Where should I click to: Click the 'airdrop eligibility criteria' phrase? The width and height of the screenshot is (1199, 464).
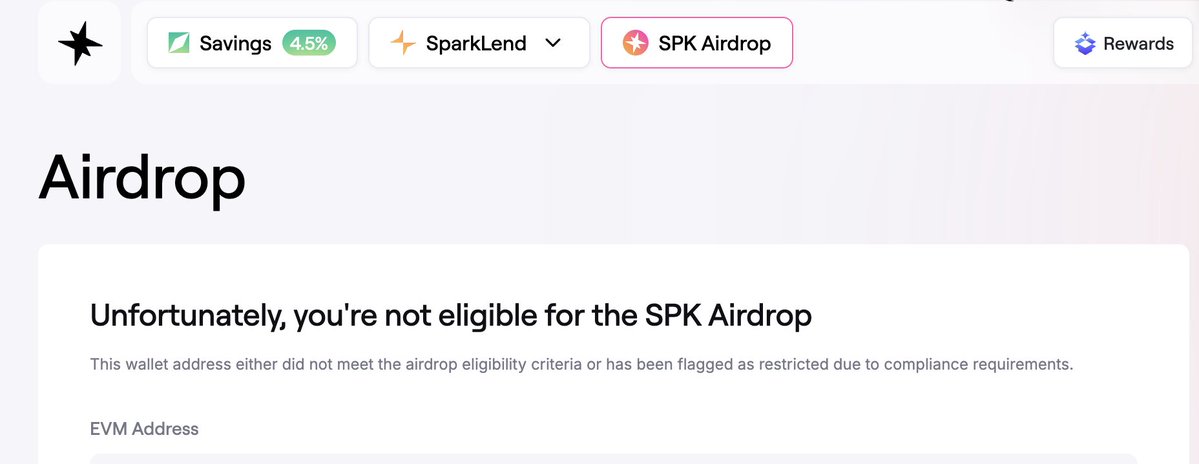490,365
